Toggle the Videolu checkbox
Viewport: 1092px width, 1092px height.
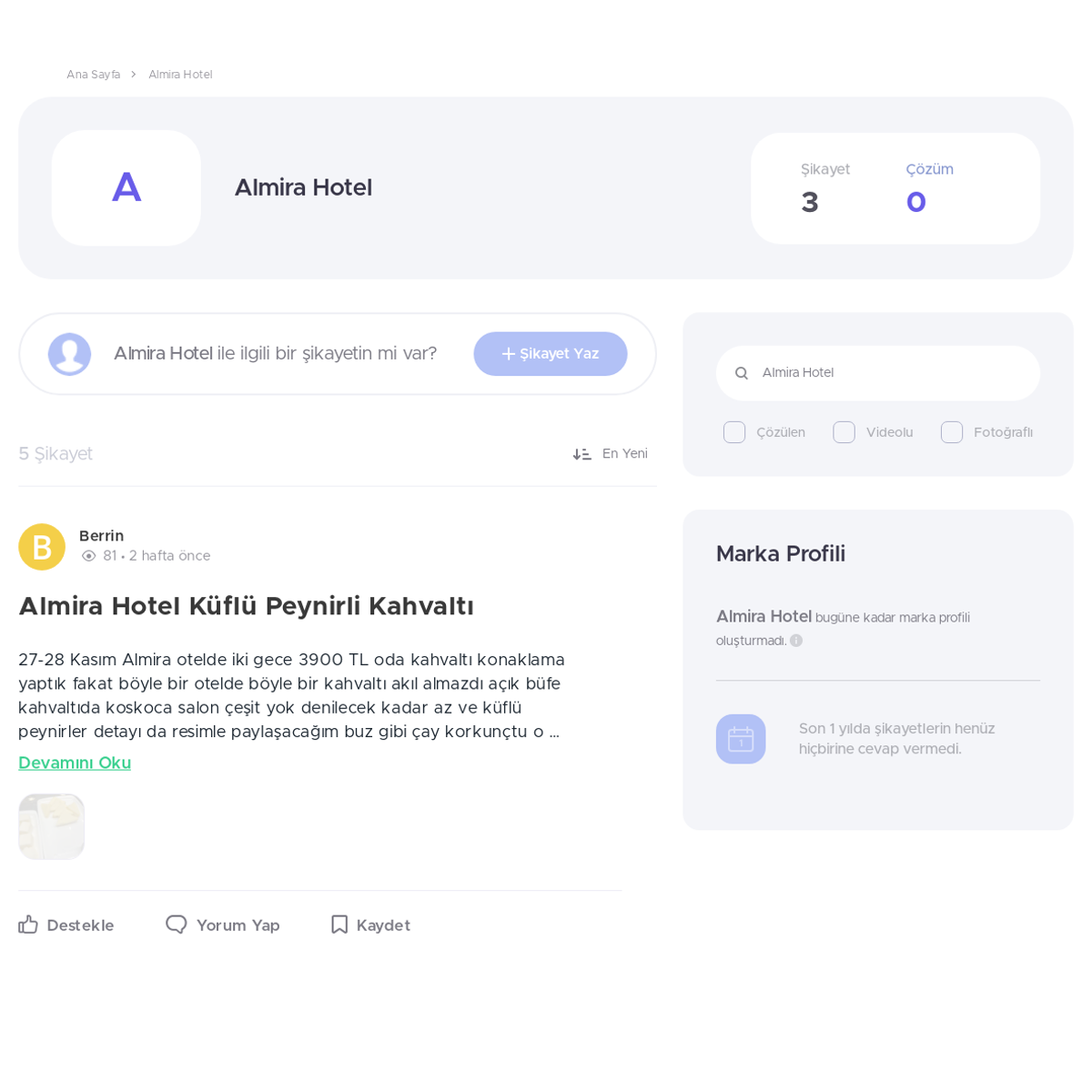coord(844,432)
